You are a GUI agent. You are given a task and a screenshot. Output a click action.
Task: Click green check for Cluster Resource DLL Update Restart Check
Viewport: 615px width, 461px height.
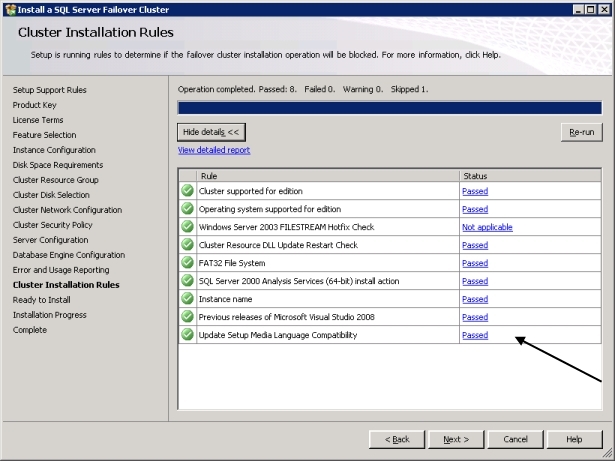point(187,245)
